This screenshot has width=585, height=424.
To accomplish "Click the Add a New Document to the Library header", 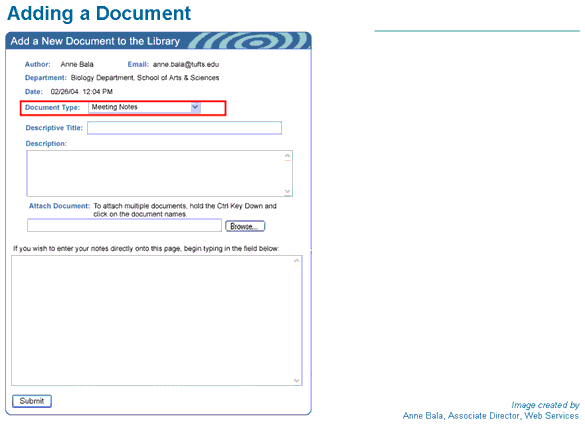I will pyautogui.click(x=95, y=41).
